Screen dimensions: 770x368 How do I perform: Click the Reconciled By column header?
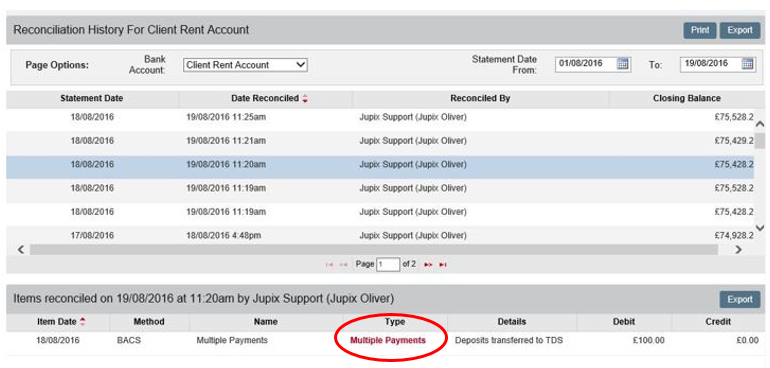coord(480,98)
